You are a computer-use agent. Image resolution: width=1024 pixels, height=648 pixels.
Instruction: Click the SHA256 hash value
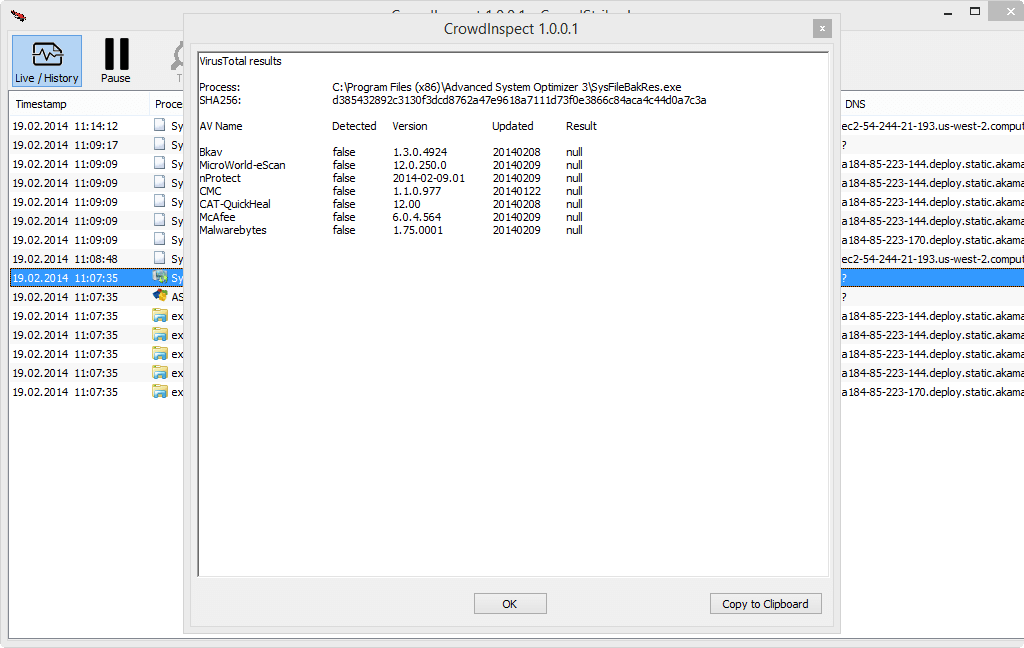pyautogui.click(x=519, y=100)
